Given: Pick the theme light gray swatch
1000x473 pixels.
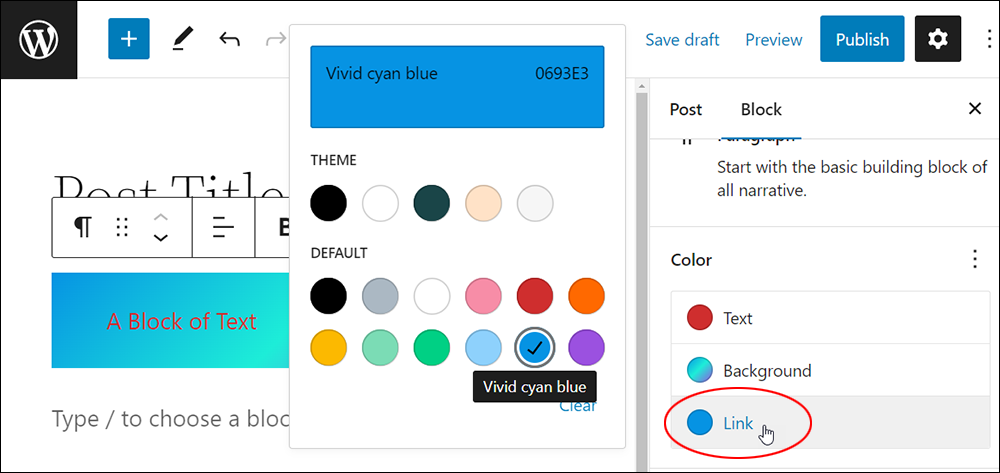Looking at the screenshot, I should pyautogui.click(x=535, y=203).
